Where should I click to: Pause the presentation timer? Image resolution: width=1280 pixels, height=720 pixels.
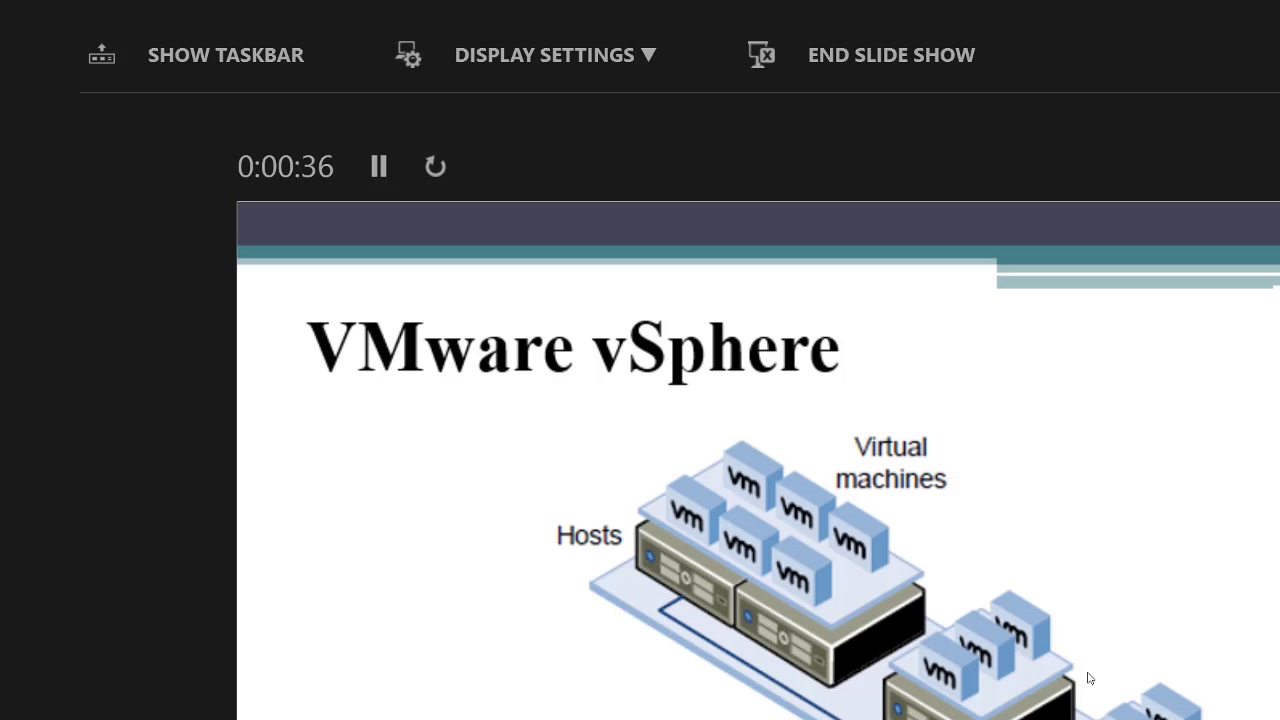(378, 166)
